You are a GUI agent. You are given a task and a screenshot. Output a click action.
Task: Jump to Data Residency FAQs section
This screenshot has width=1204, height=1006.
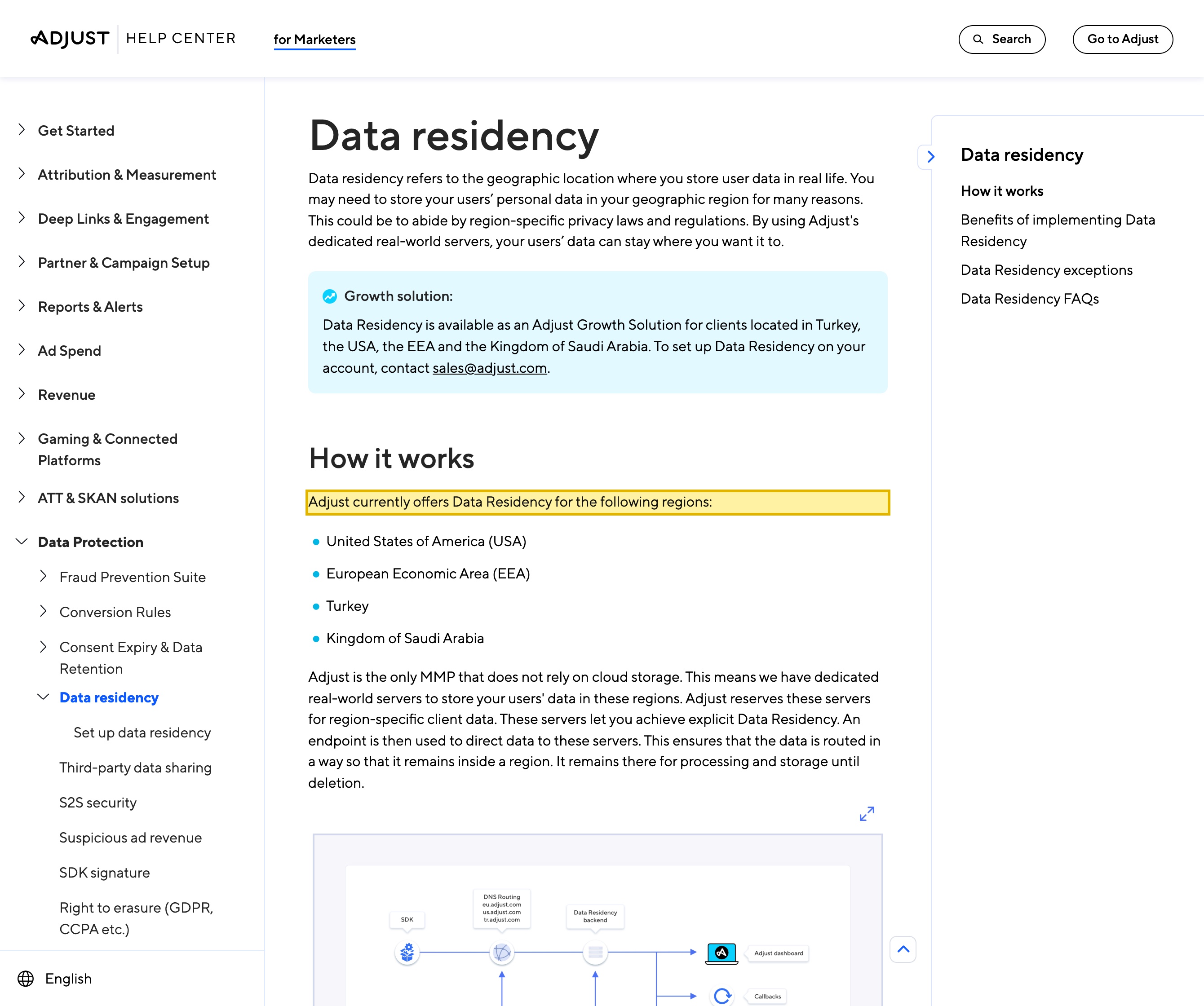point(1029,299)
